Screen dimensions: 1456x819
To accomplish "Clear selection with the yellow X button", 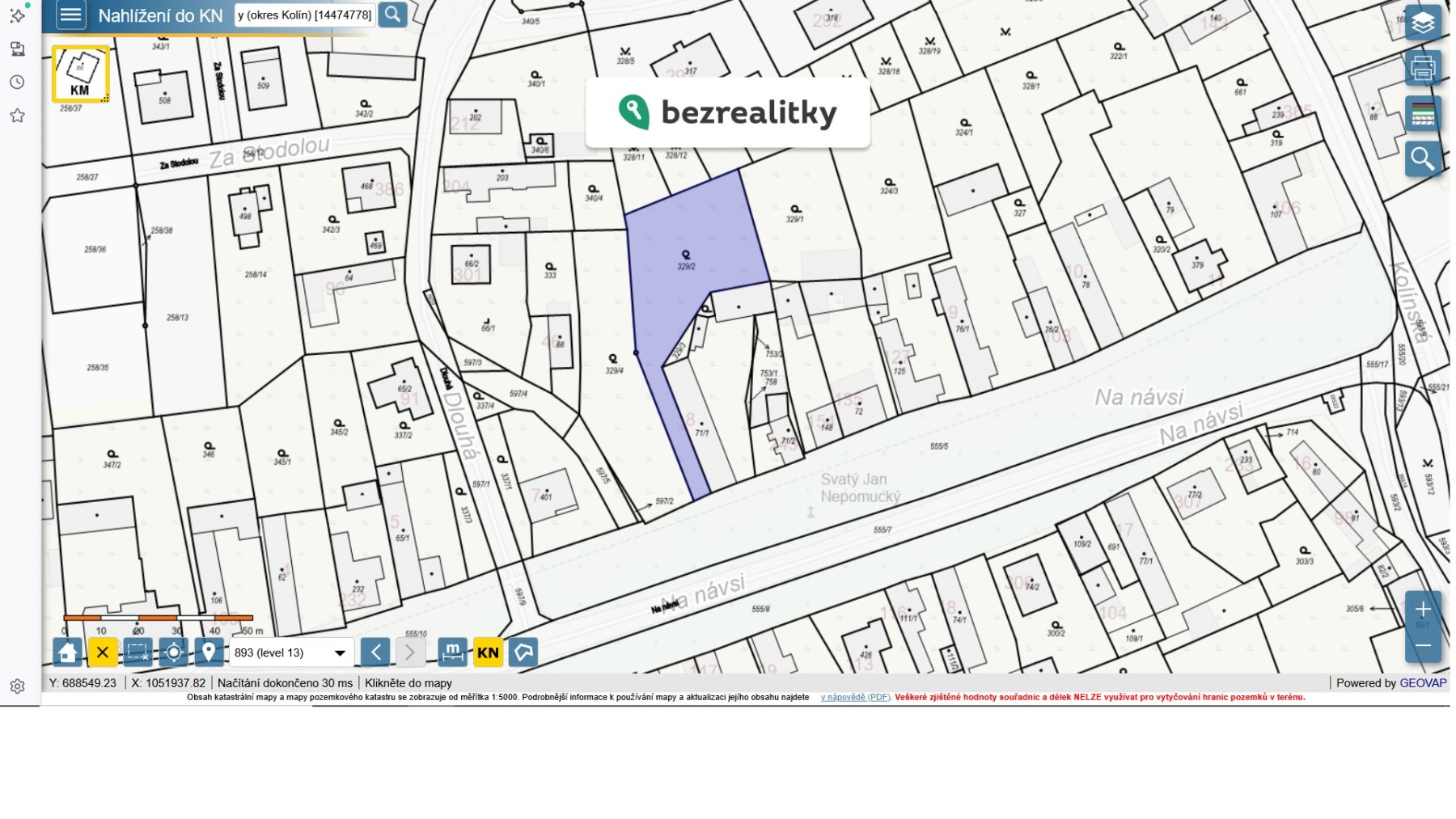I will (103, 652).
